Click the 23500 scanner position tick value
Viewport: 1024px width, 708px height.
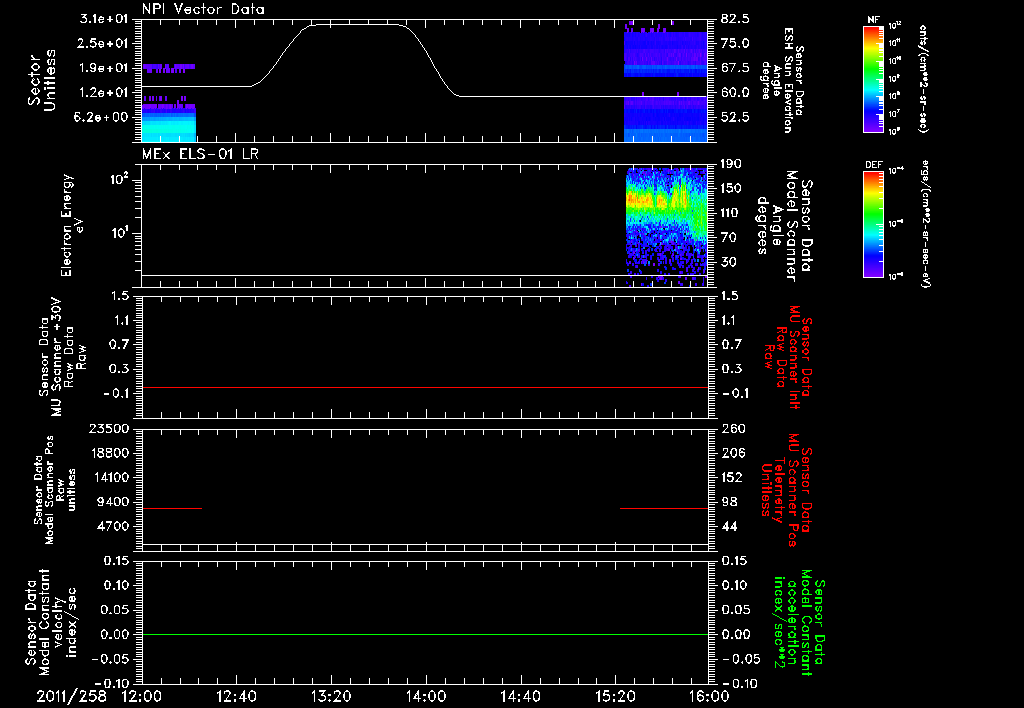coord(108,428)
